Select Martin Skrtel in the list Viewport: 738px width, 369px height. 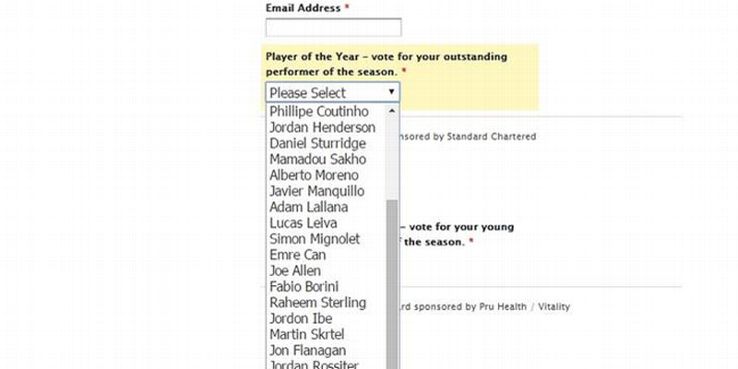(x=327, y=335)
